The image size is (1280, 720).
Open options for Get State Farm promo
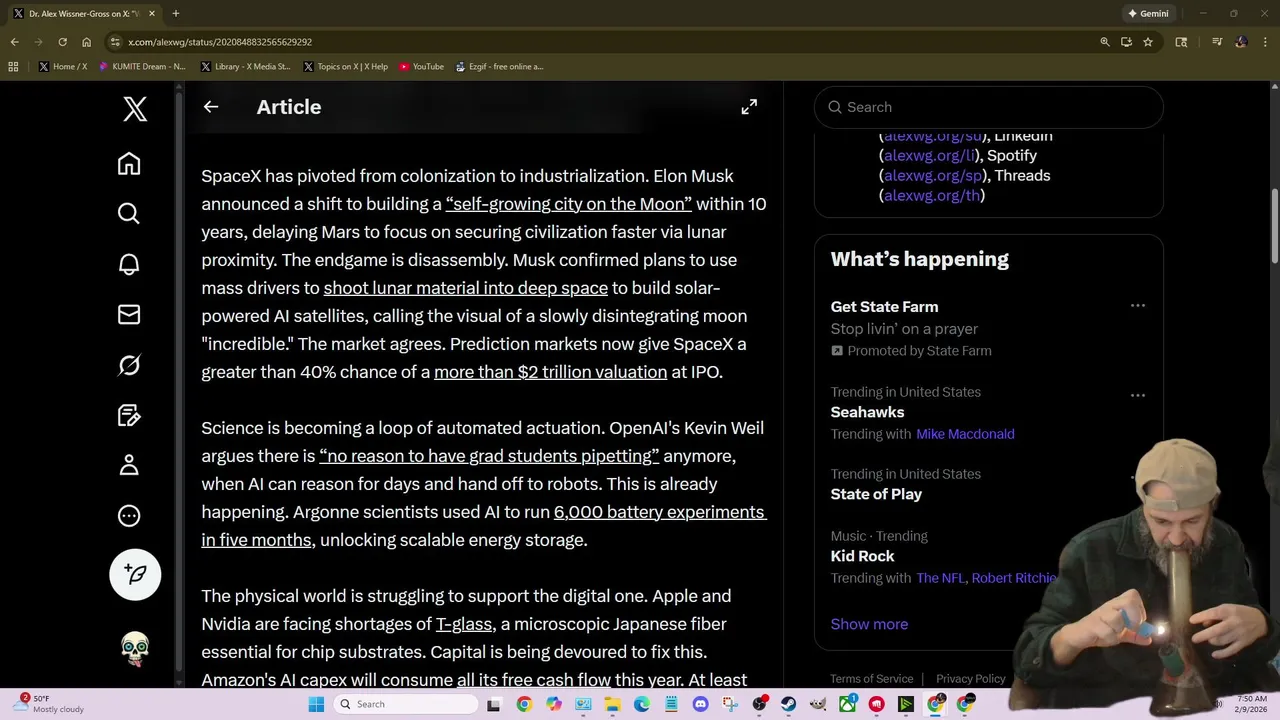click(1138, 306)
